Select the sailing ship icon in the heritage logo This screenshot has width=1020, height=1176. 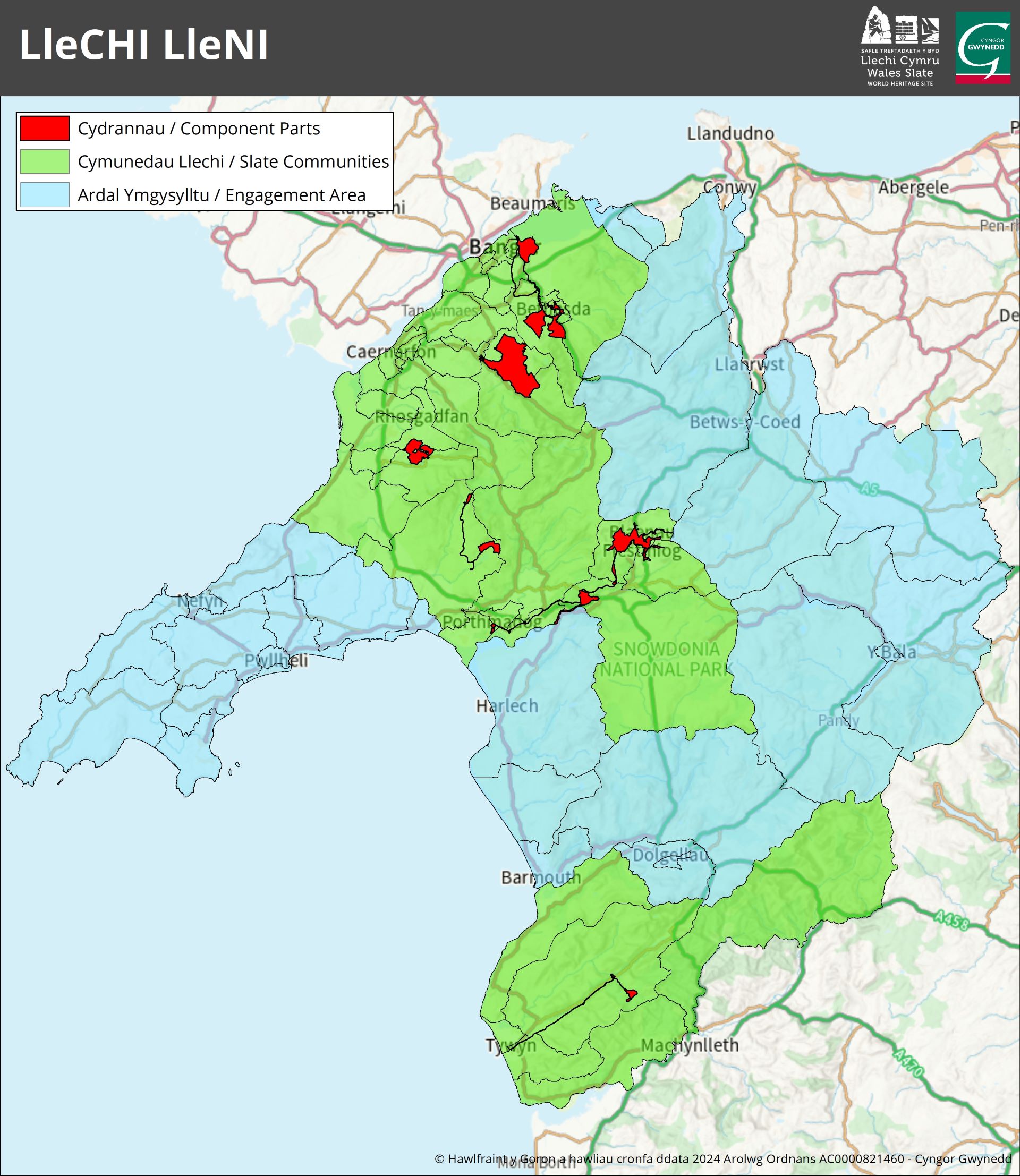click(930, 30)
